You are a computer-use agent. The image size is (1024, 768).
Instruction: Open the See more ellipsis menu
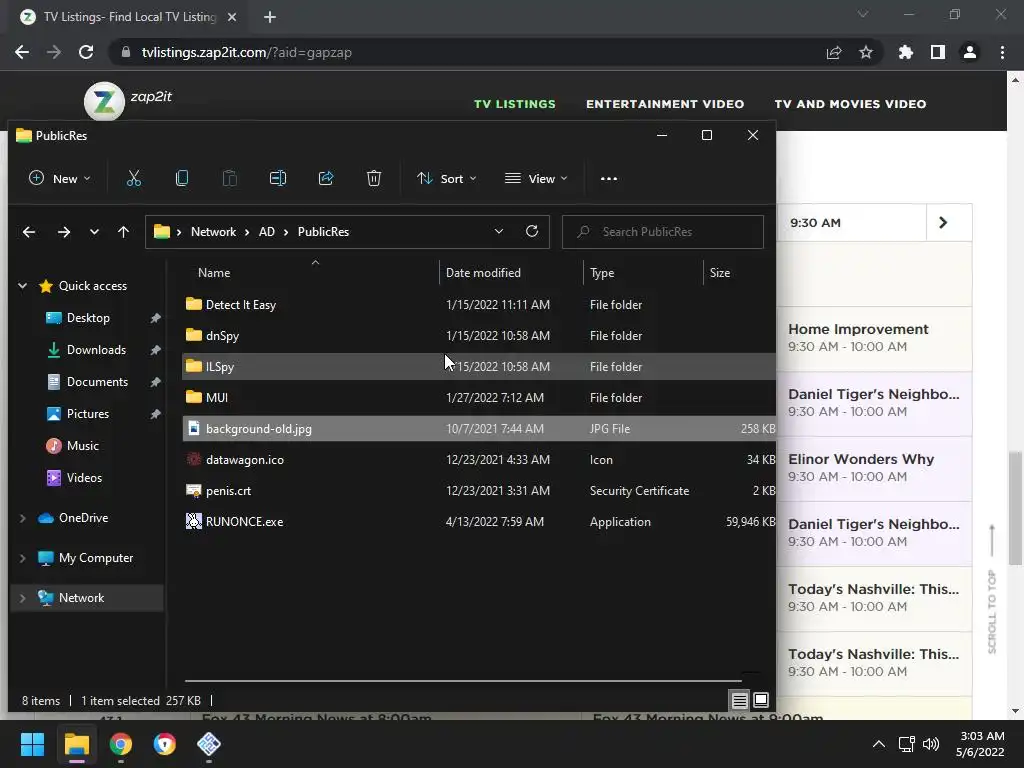[x=609, y=178]
